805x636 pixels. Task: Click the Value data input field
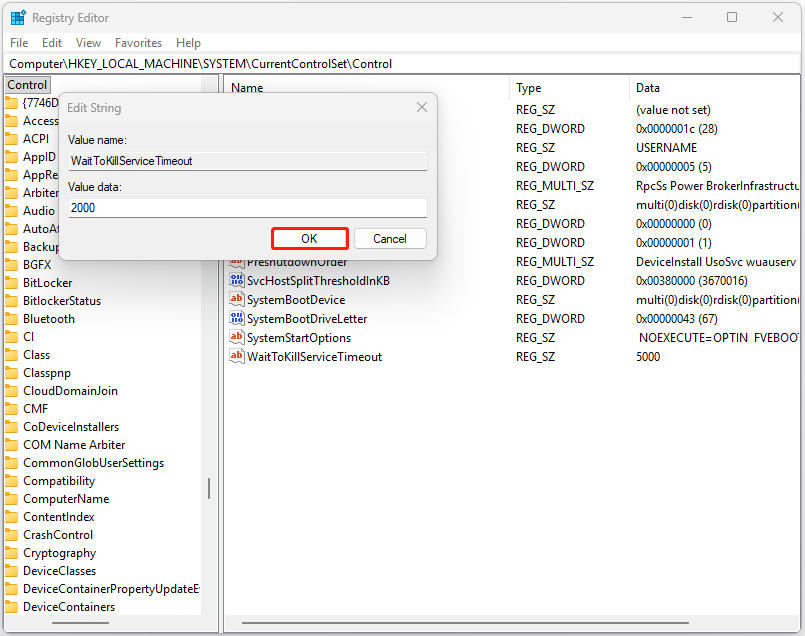point(247,208)
